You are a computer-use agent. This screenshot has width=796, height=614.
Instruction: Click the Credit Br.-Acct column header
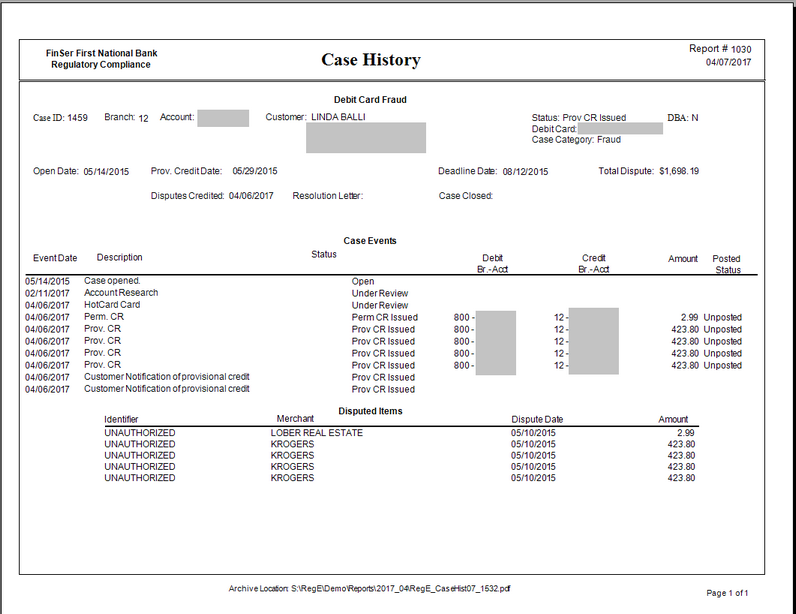[593, 264]
